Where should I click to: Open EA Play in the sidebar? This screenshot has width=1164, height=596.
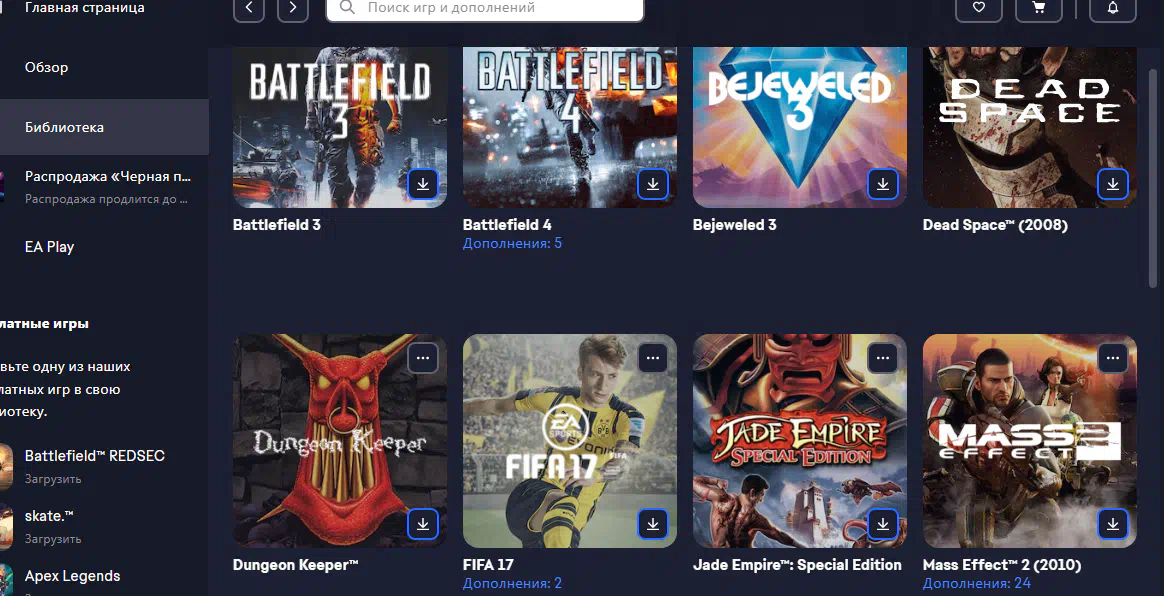click(x=49, y=246)
